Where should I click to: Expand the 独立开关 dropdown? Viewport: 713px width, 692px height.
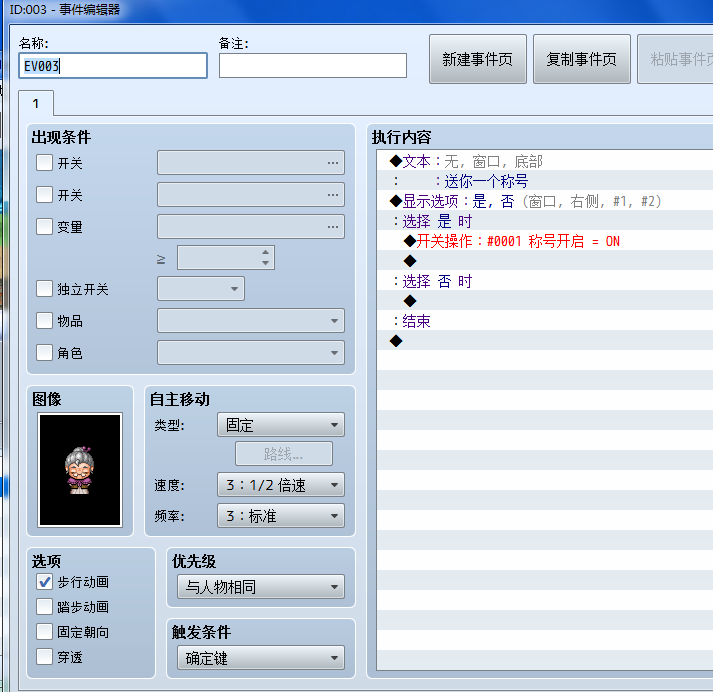pyautogui.click(x=201, y=289)
